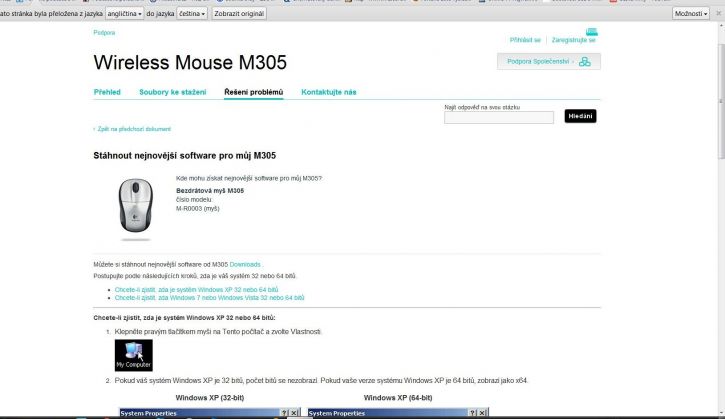Screen dimensions: 725x419
Task: Open the teal icon above Zaregistrujte se
Action: pos(591,31)
